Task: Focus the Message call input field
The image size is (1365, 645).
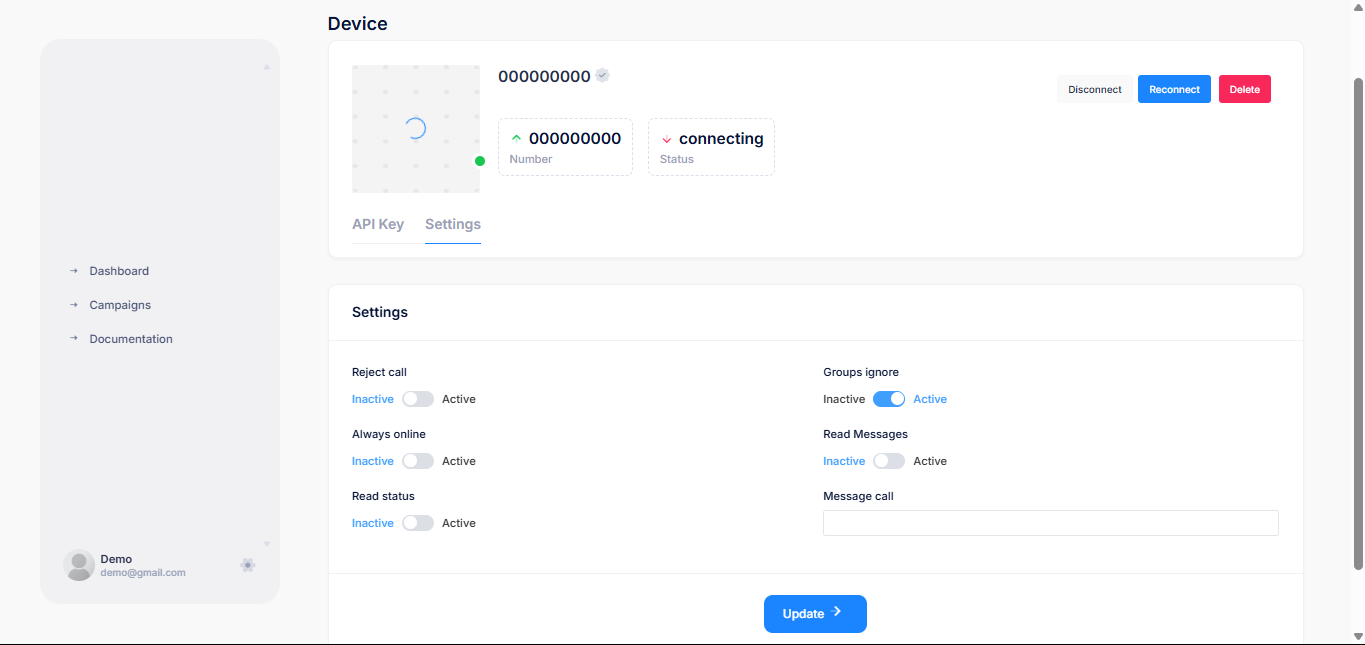Action: pyautogui.click(x=1050, y=523)
